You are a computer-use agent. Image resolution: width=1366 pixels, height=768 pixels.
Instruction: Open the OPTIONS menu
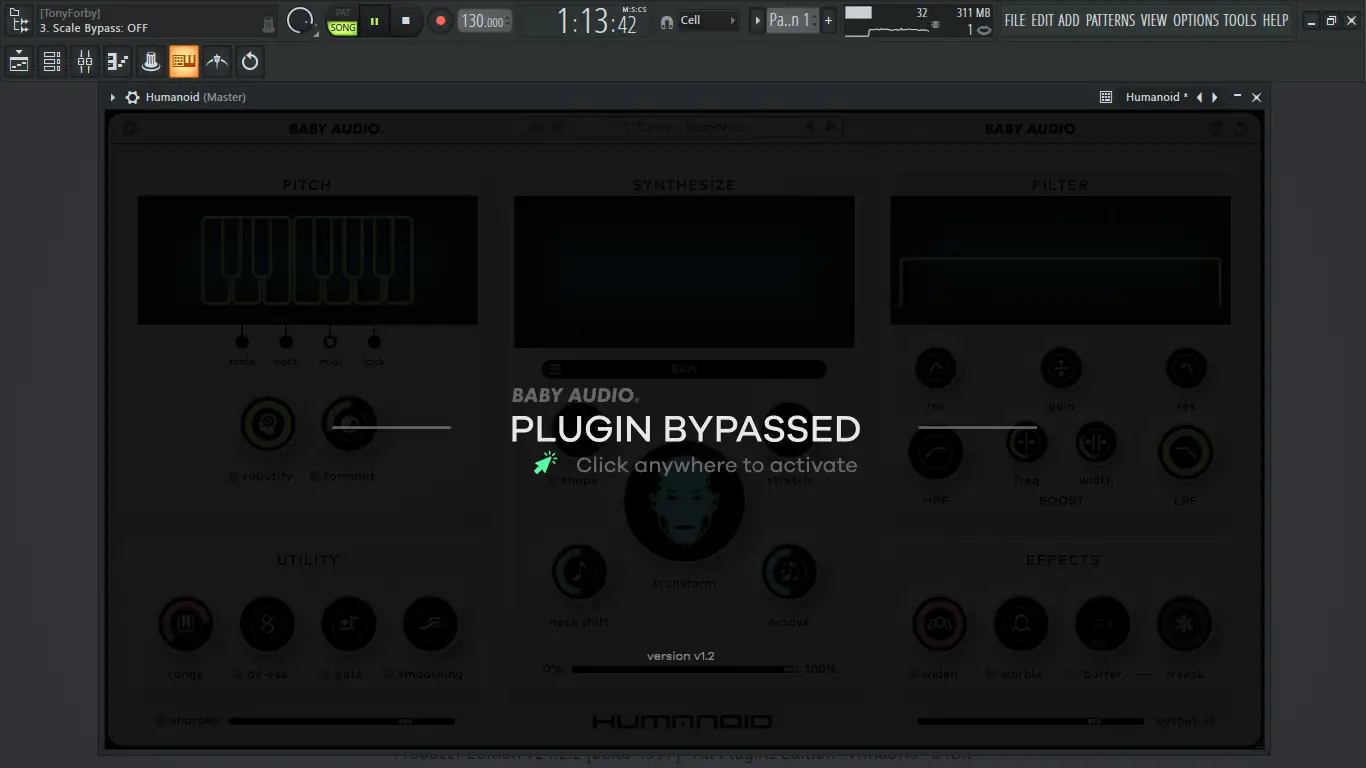(1196, 20)
